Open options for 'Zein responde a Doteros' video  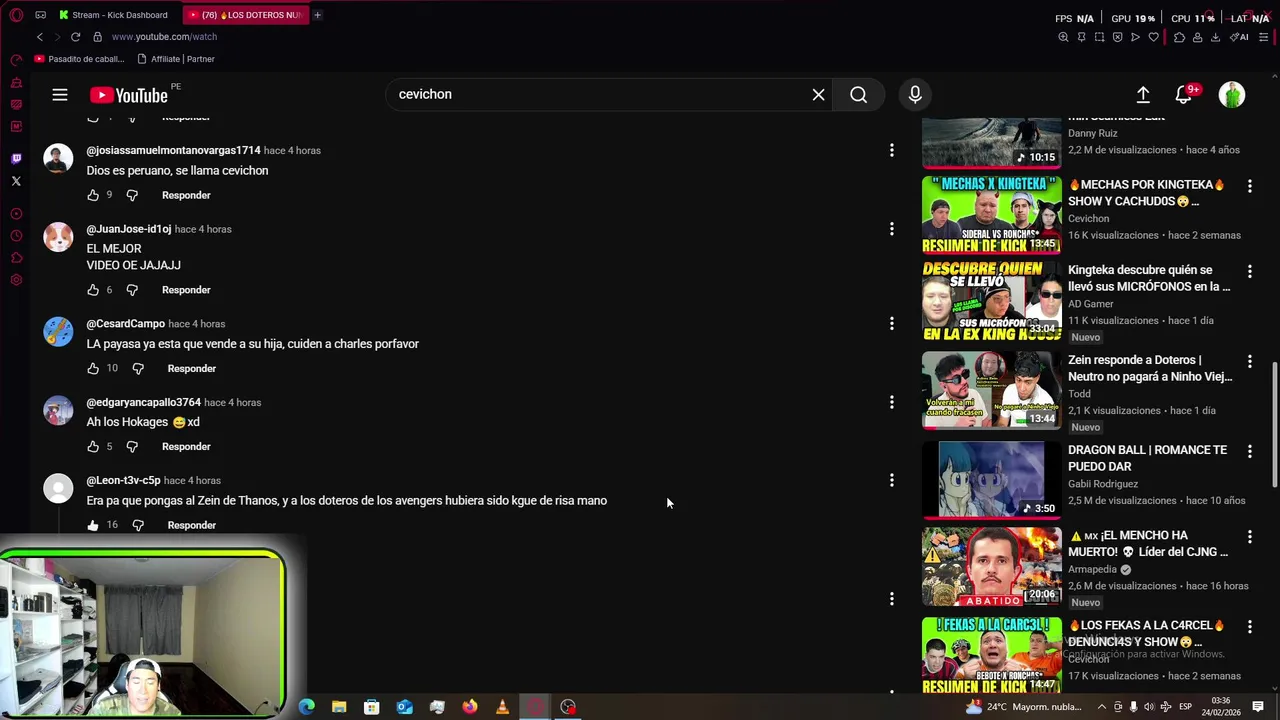point(1249,361)
